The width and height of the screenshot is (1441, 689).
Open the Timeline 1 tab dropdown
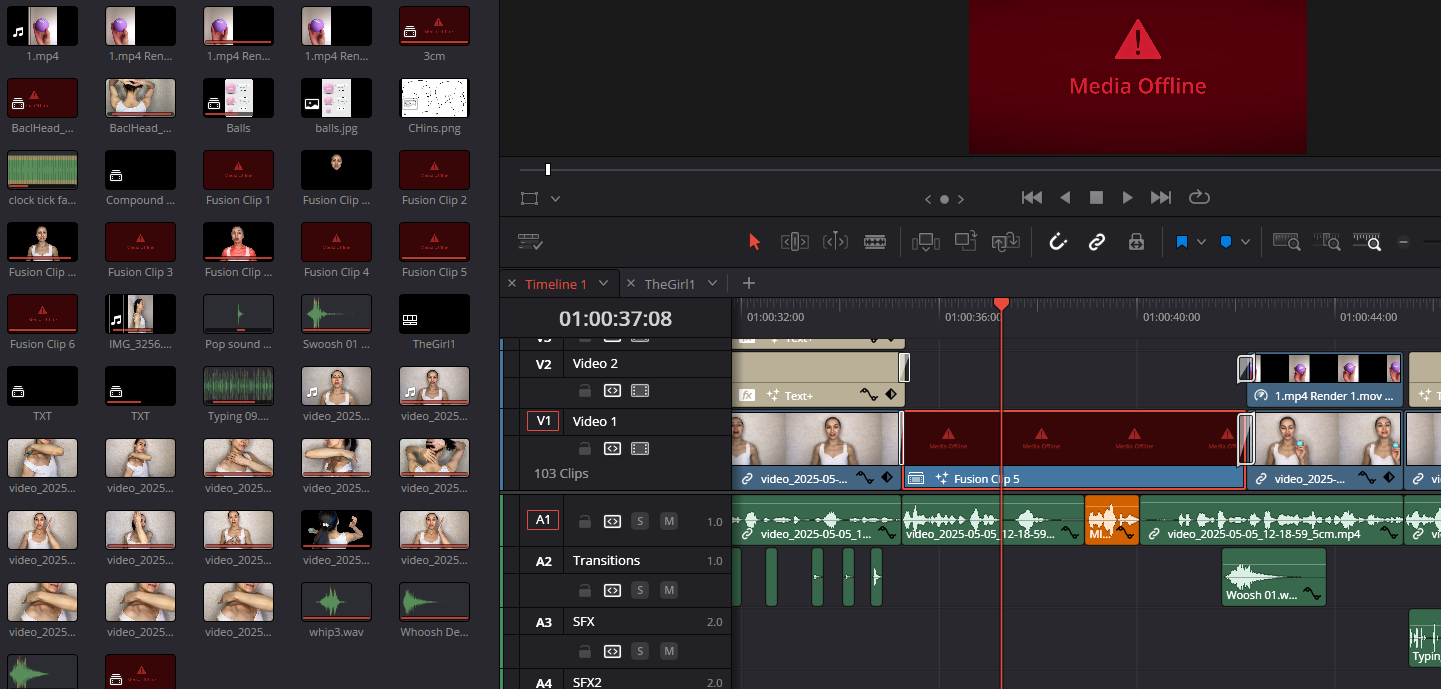603,284
